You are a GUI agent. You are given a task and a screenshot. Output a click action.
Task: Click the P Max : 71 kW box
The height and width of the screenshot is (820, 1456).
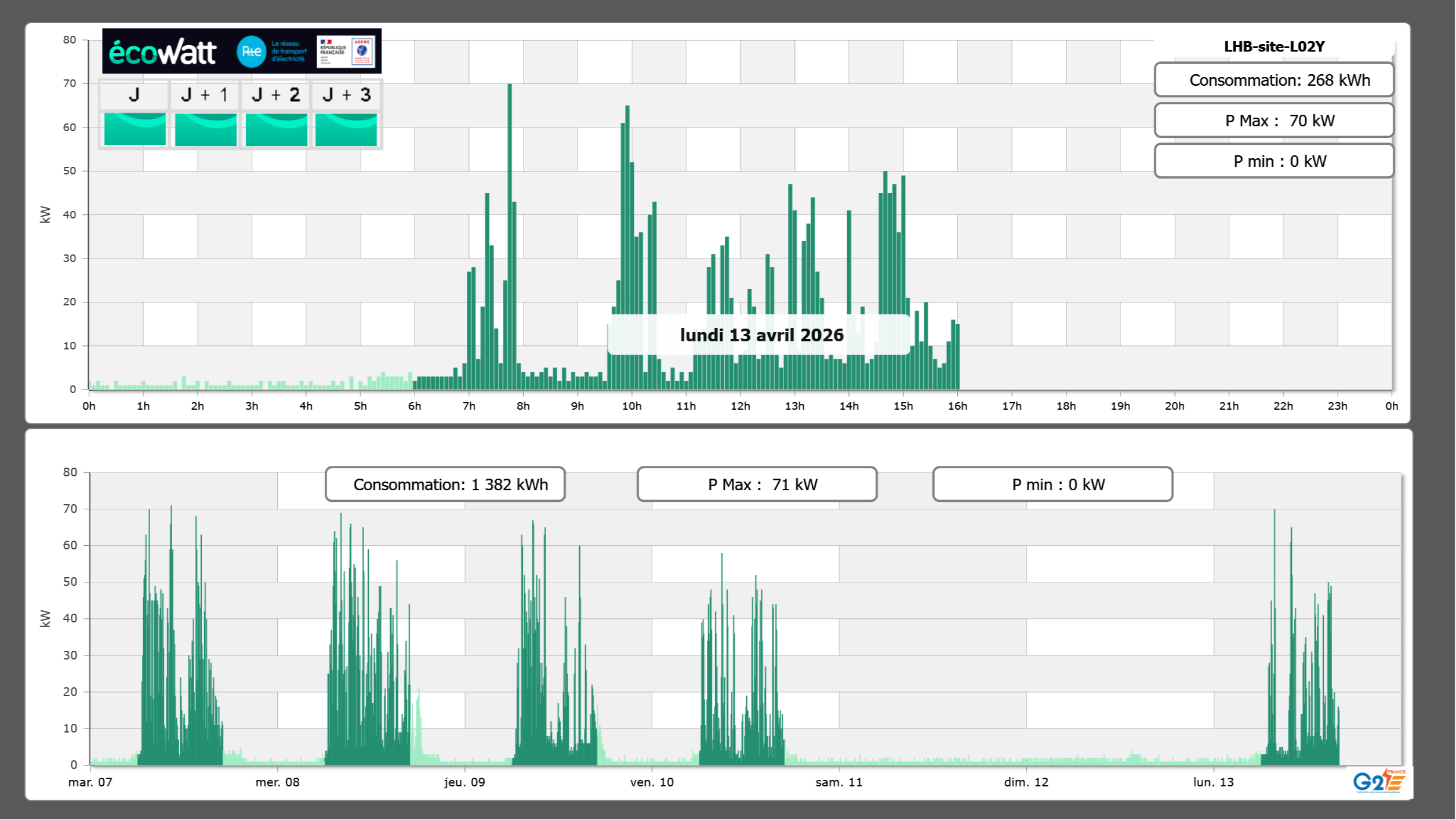pos(757,484)
